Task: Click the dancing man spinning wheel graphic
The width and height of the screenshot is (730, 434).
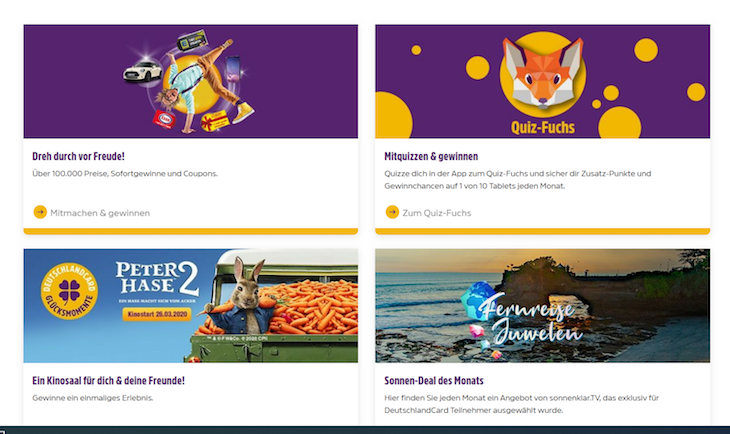Action: 198,84
